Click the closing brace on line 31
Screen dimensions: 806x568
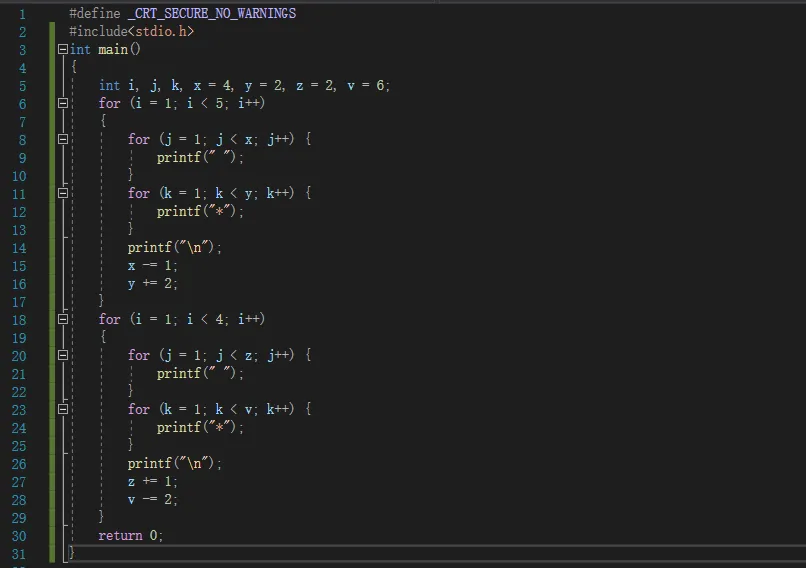pos(72,553)
